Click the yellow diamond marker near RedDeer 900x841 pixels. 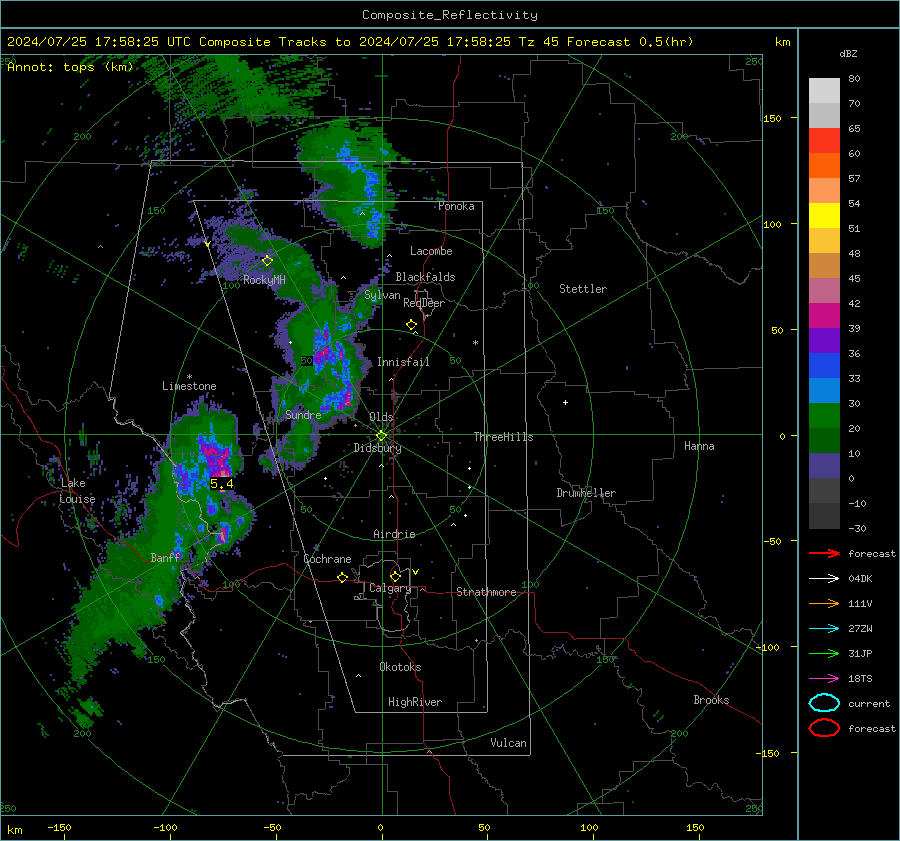[x=411, y=325]
